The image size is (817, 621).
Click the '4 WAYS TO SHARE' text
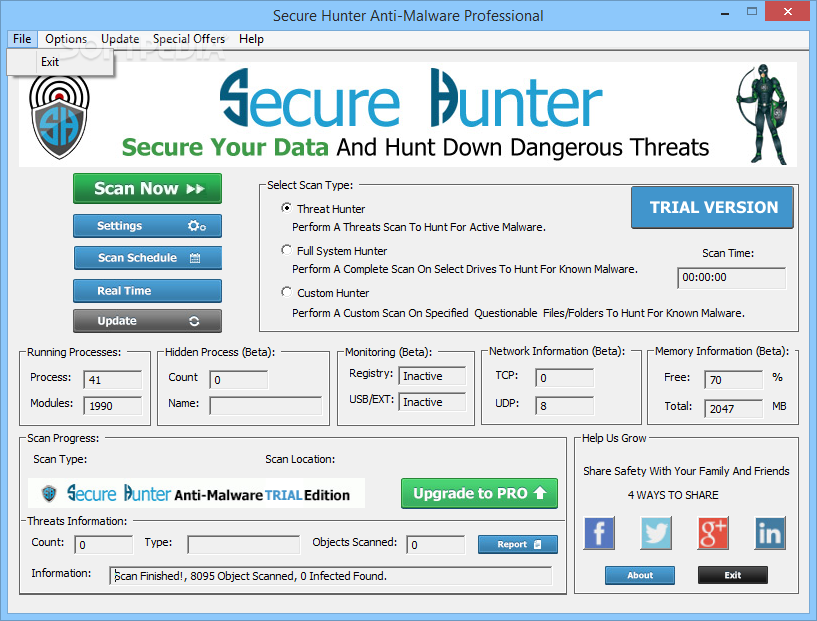[673, 495]
